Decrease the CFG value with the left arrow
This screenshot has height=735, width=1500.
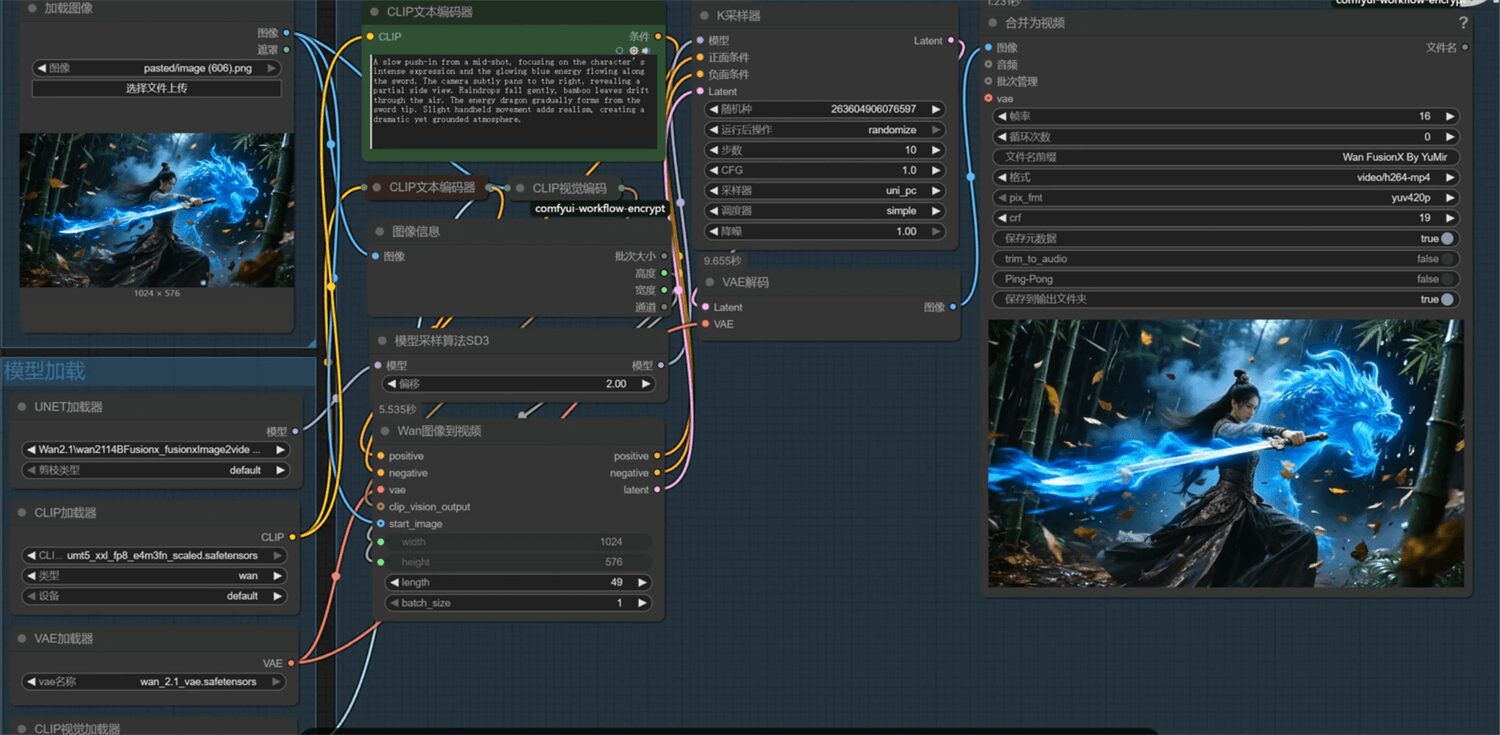click(x=713, y=170)
